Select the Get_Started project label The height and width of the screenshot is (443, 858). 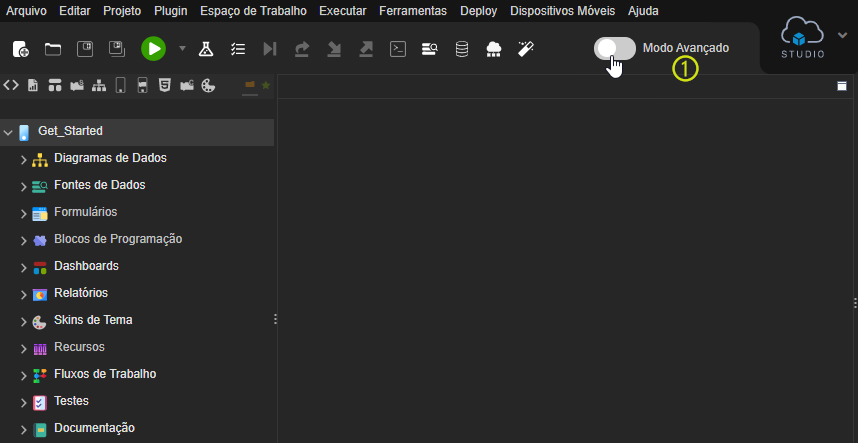pos(70,131)
